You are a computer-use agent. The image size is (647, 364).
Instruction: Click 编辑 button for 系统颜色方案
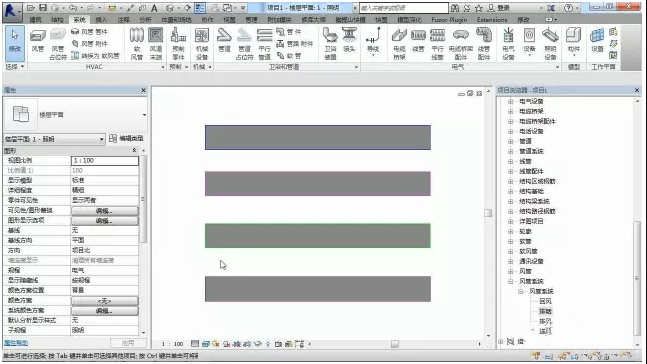[x=104, y=310]
